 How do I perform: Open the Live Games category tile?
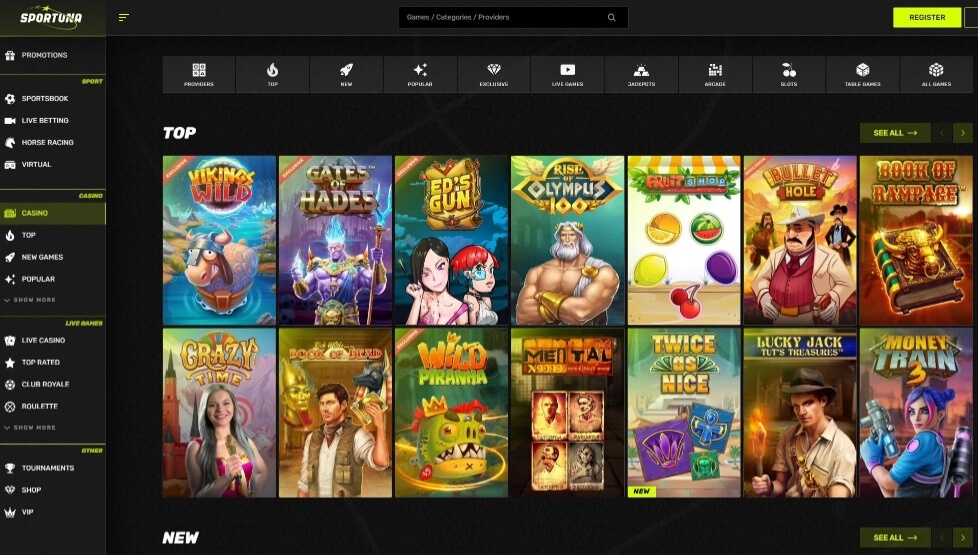point(568,74)
